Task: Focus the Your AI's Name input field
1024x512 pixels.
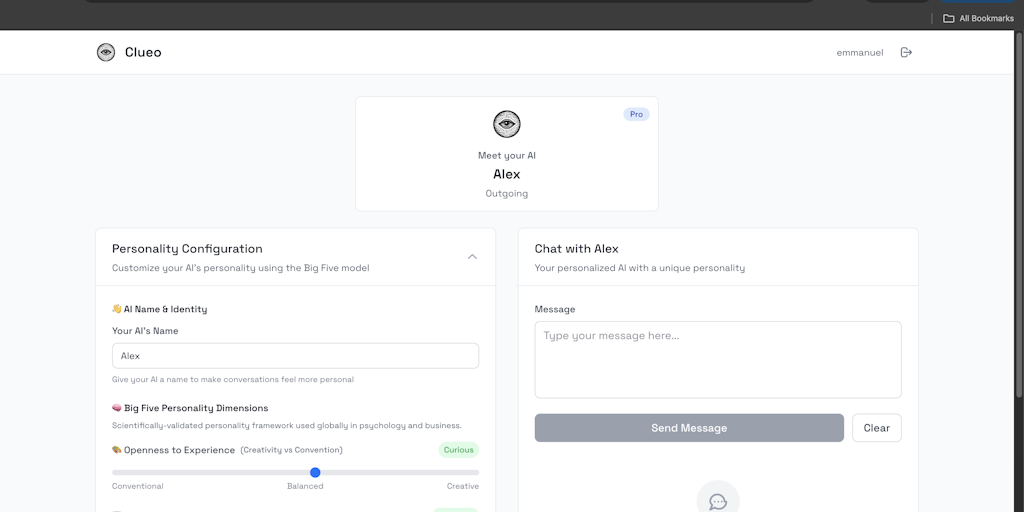Action: tap(295, 356)
